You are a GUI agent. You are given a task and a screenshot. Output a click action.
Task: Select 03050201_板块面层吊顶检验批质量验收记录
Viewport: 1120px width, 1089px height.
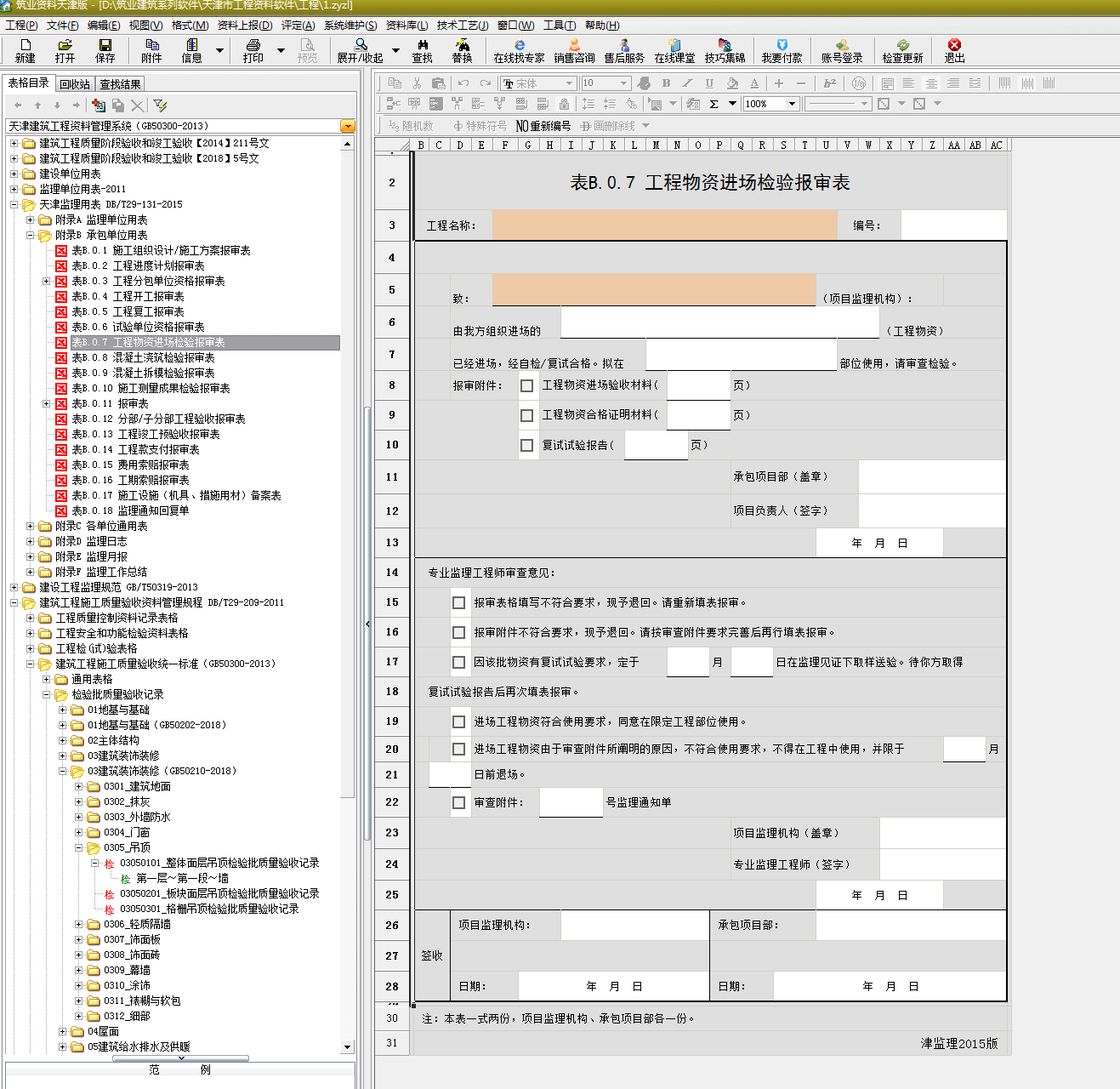coord(219,893)
